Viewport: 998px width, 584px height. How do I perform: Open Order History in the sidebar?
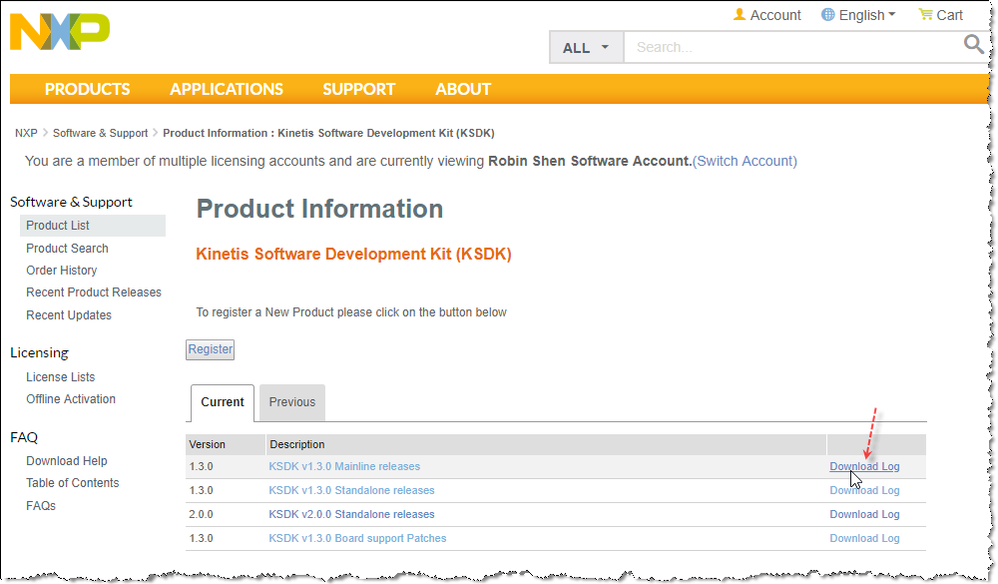coord(61,270)
